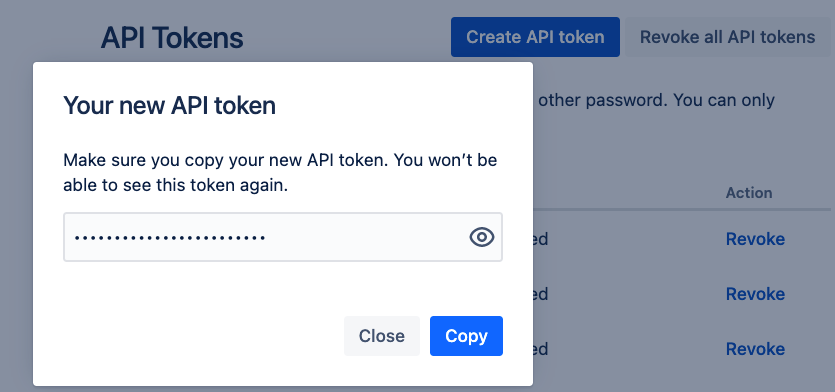Viewport: 835px width, 392px height.
Task: Click the 'Your new API token' title
Action: (x=169, y=105)
